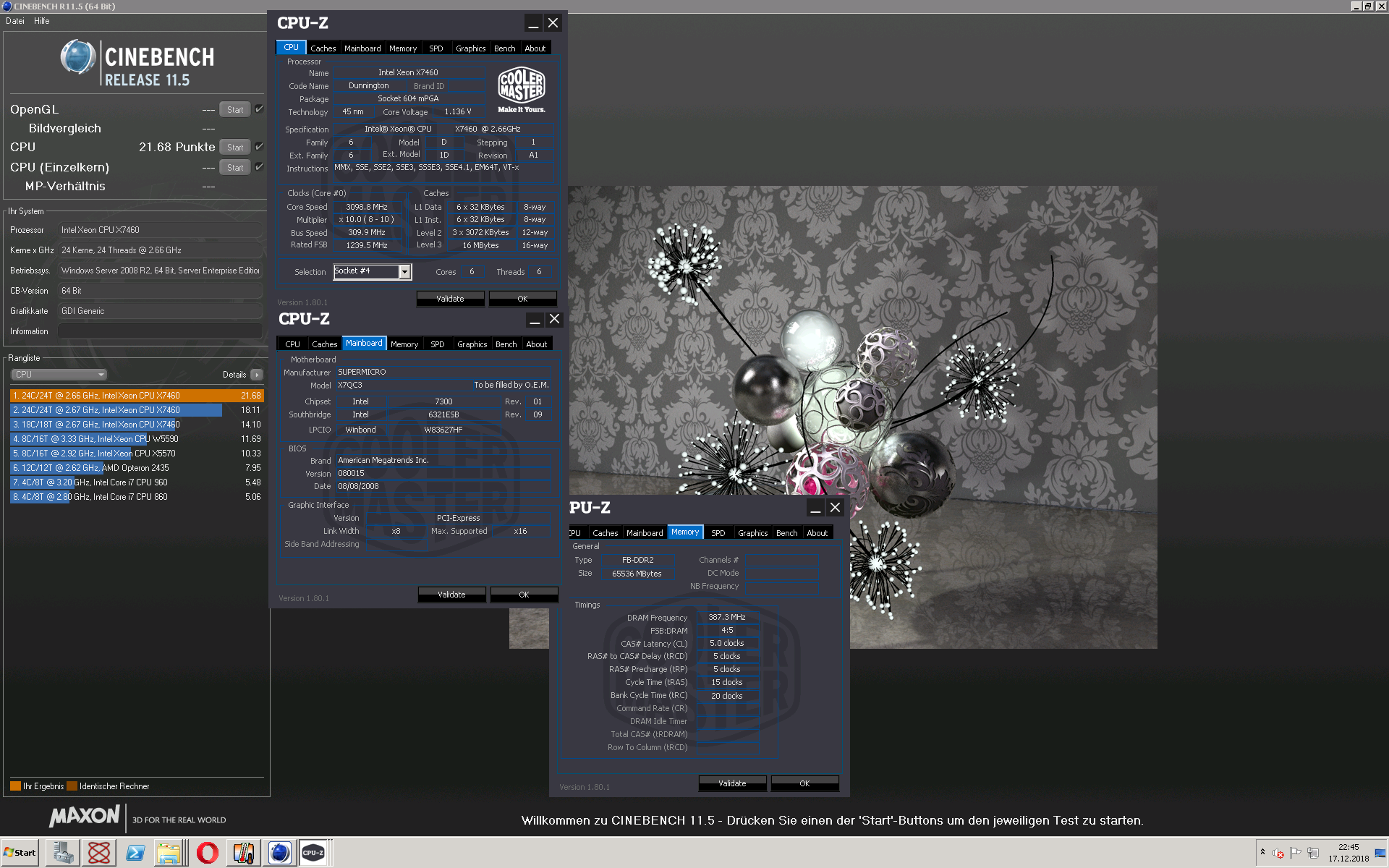Click the Grafikkarte field showing GDI Generic
1389x868 pixels.
(x=160, y=311)
